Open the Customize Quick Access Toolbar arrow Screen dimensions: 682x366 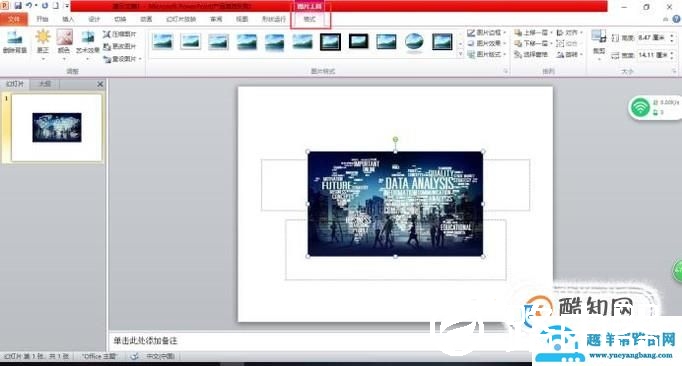point(67,6)
